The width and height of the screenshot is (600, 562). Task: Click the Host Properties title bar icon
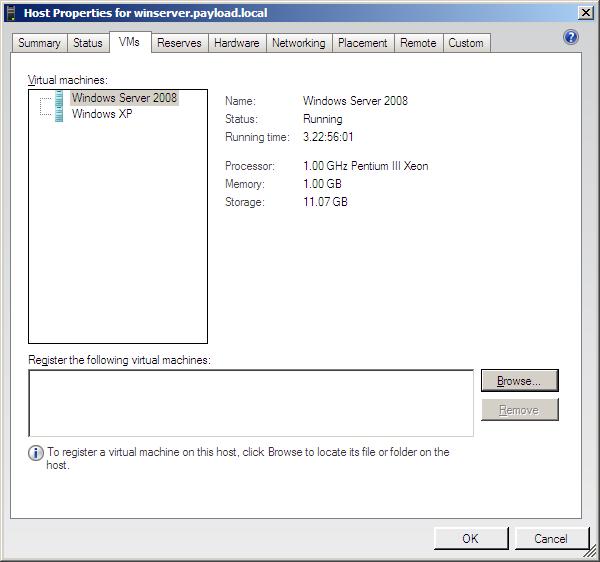click(x=11, y=13)
